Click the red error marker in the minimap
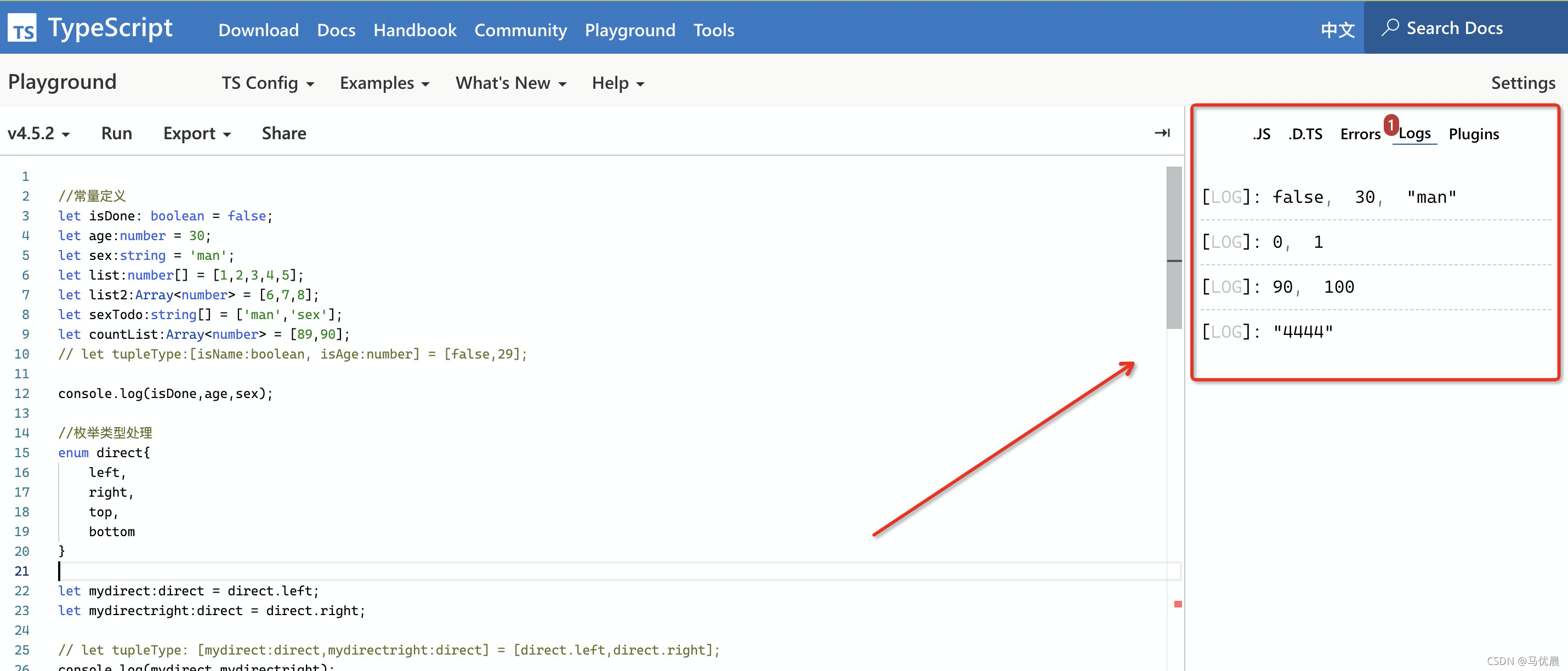 1178,604
